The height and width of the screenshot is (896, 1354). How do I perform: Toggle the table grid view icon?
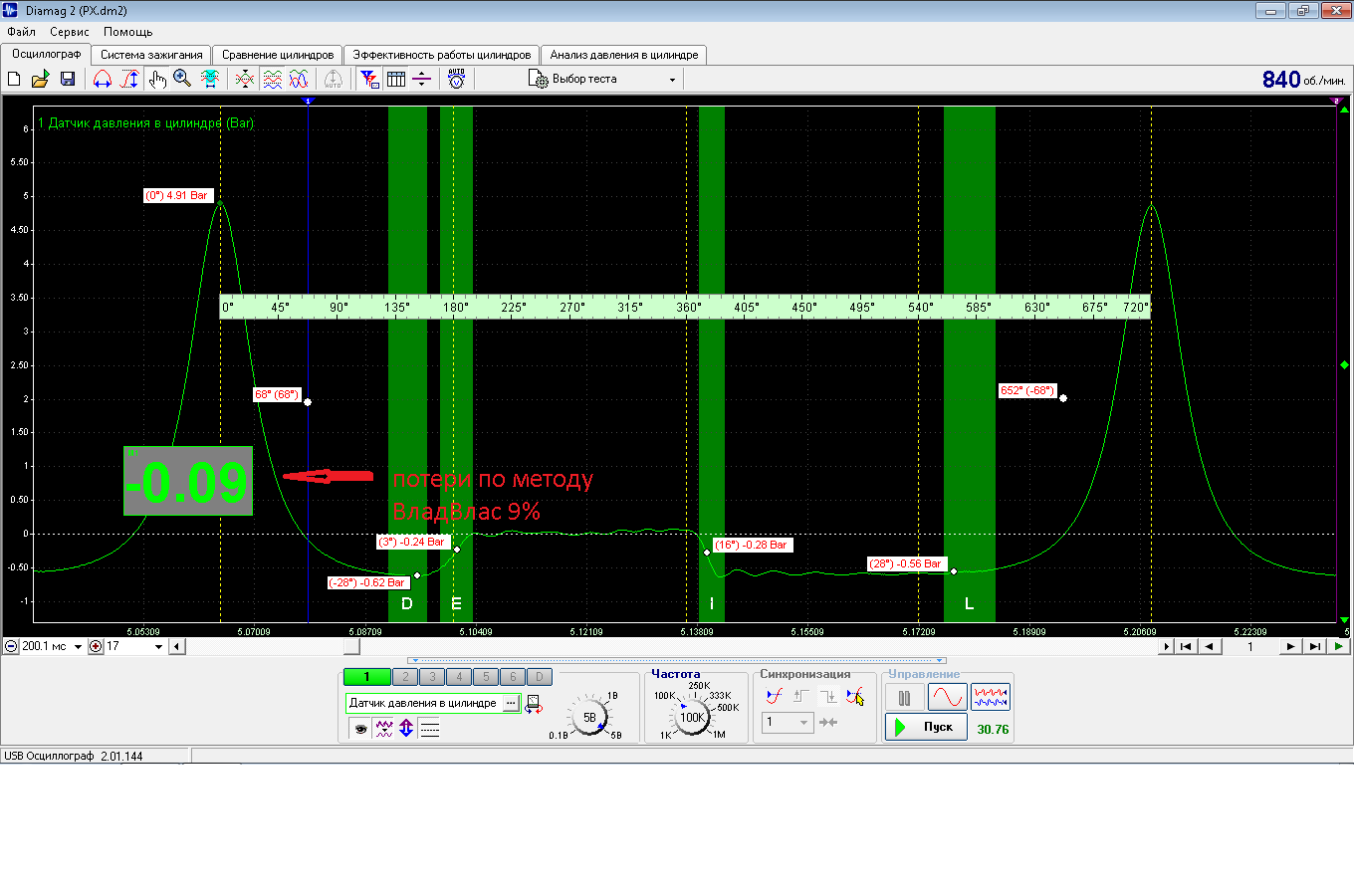[x=396, y=79]
